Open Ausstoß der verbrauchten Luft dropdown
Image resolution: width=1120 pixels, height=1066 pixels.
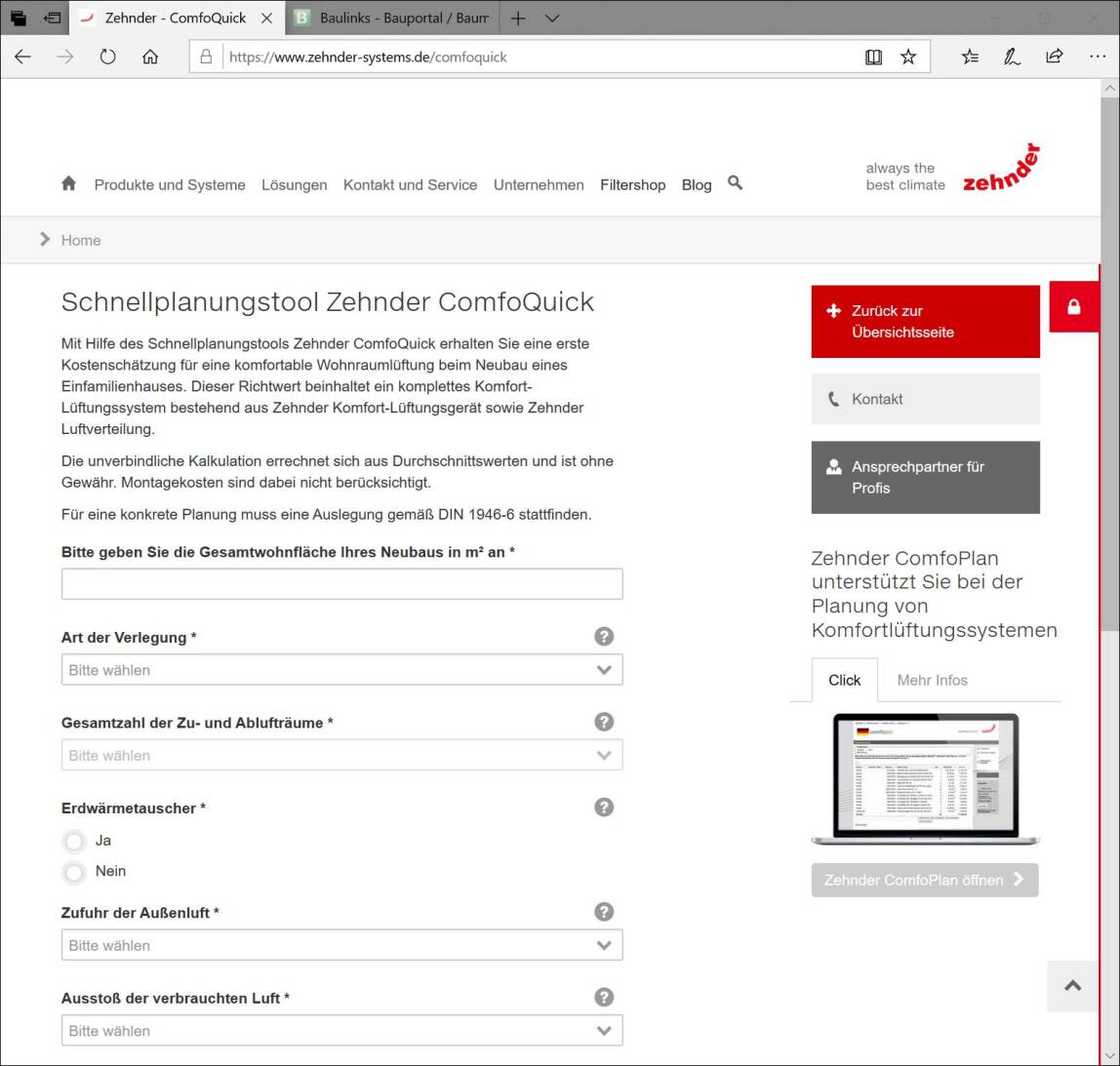click(x=341, y=1030)
